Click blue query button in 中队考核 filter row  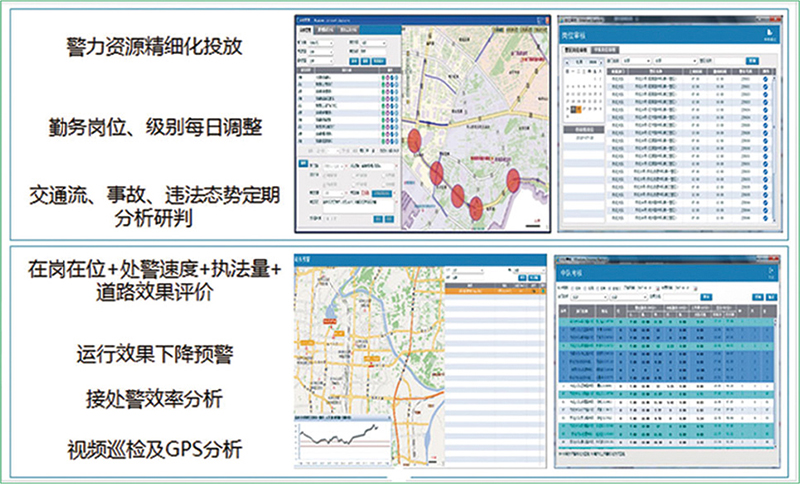pos(707,297)
